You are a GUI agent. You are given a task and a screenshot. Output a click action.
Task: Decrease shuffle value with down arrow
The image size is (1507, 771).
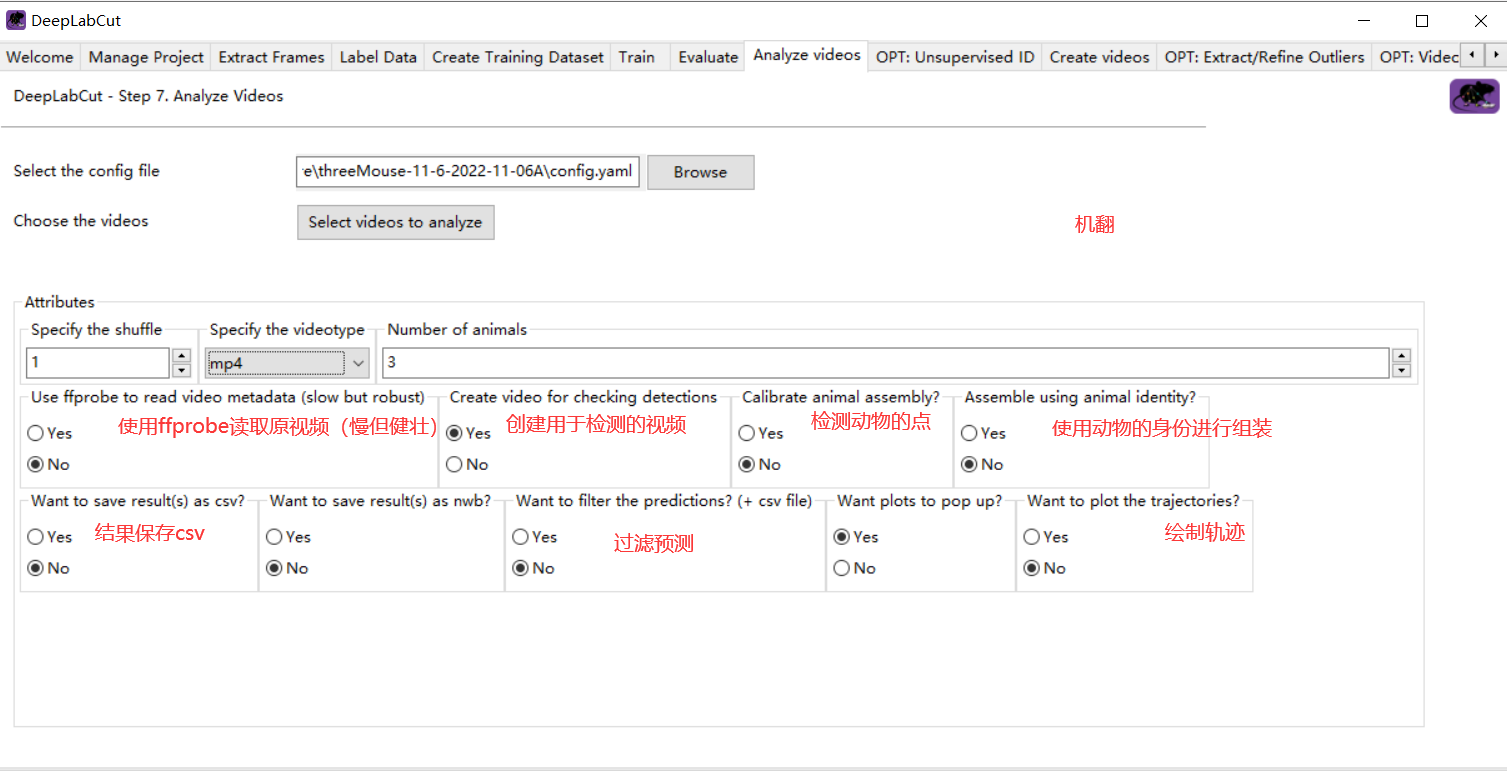(x=181, y=369)
